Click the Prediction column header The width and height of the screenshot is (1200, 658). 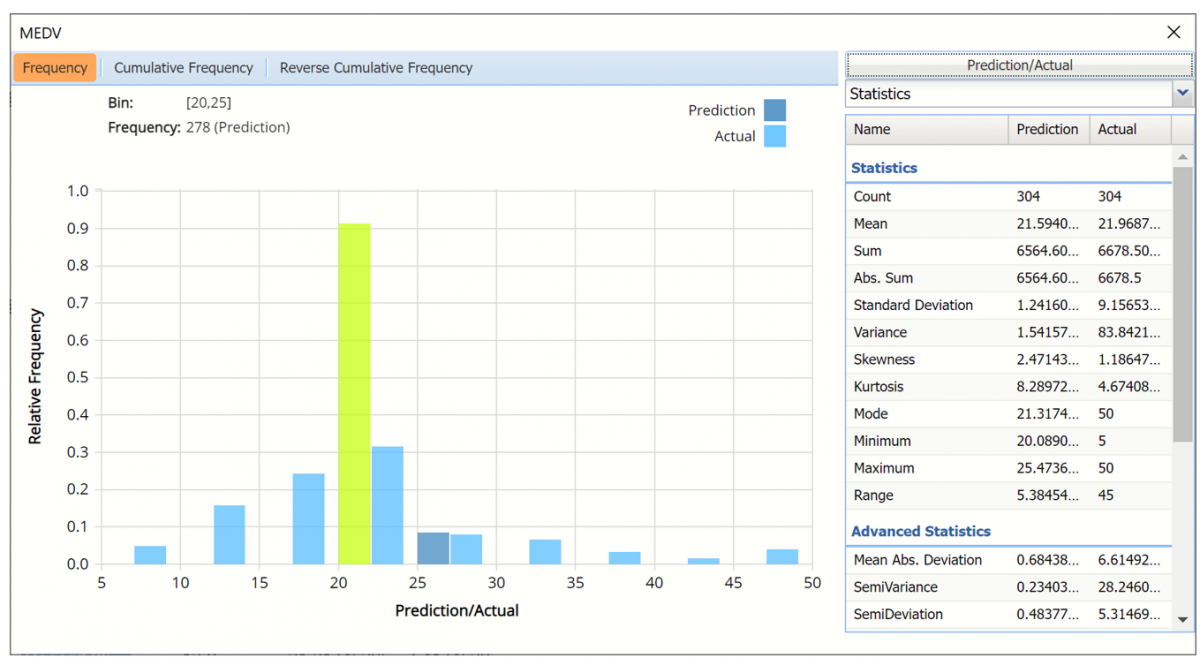pos(1047,129)
